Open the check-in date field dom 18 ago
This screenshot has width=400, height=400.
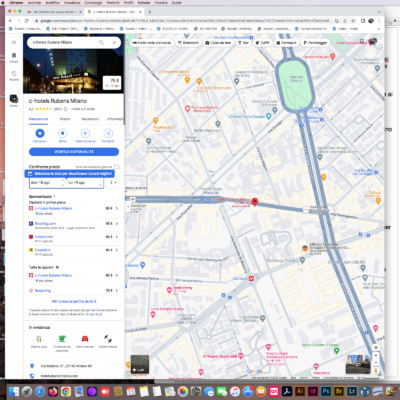point(47,183)
